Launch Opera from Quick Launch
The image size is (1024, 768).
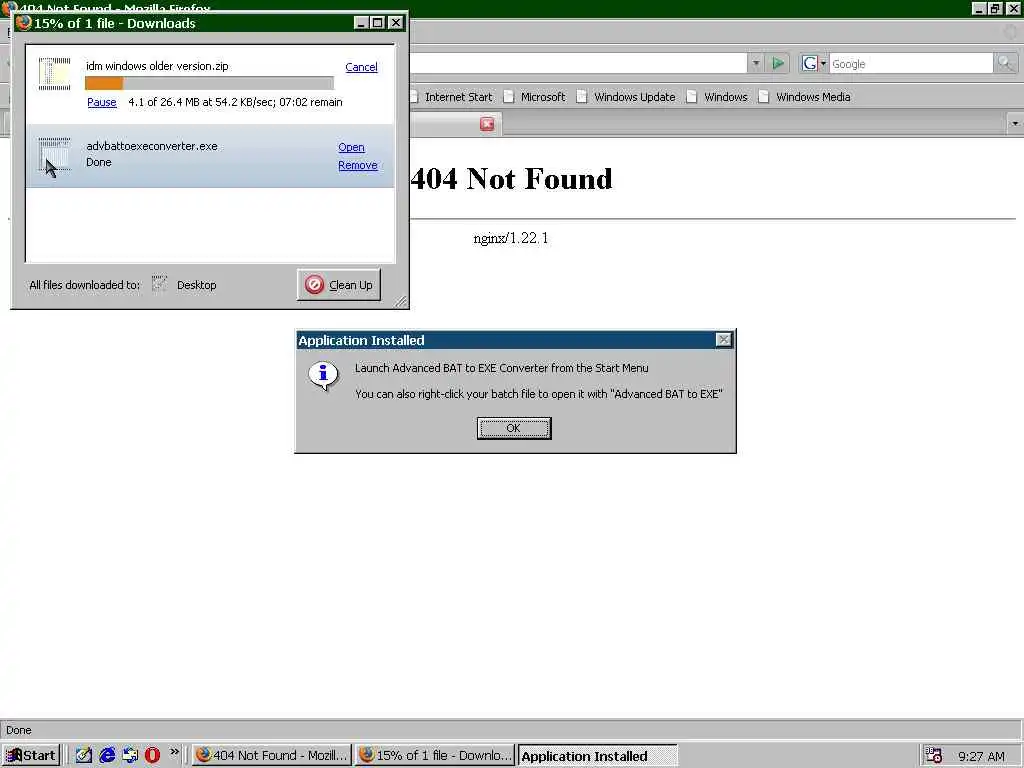pos(152,756)
